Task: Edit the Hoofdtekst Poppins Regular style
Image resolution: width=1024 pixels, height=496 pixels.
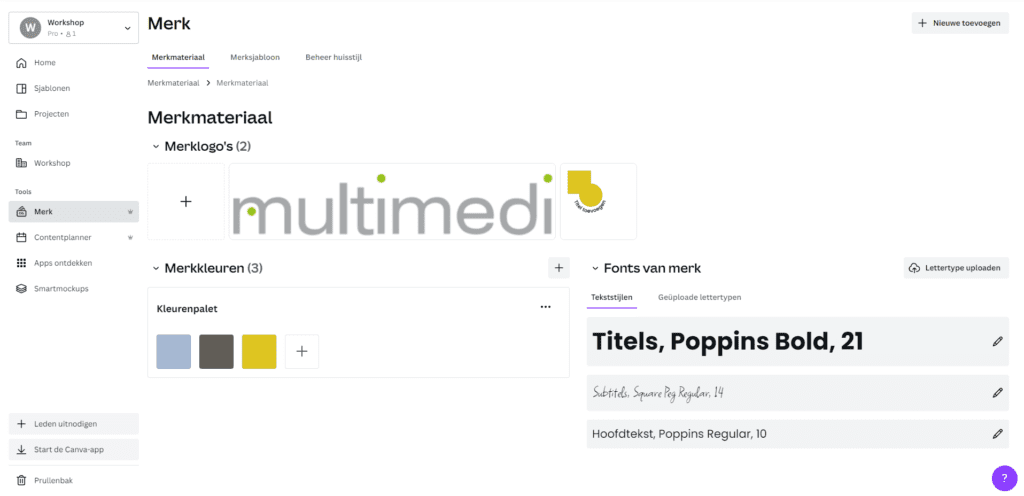Action: [997, 434]
